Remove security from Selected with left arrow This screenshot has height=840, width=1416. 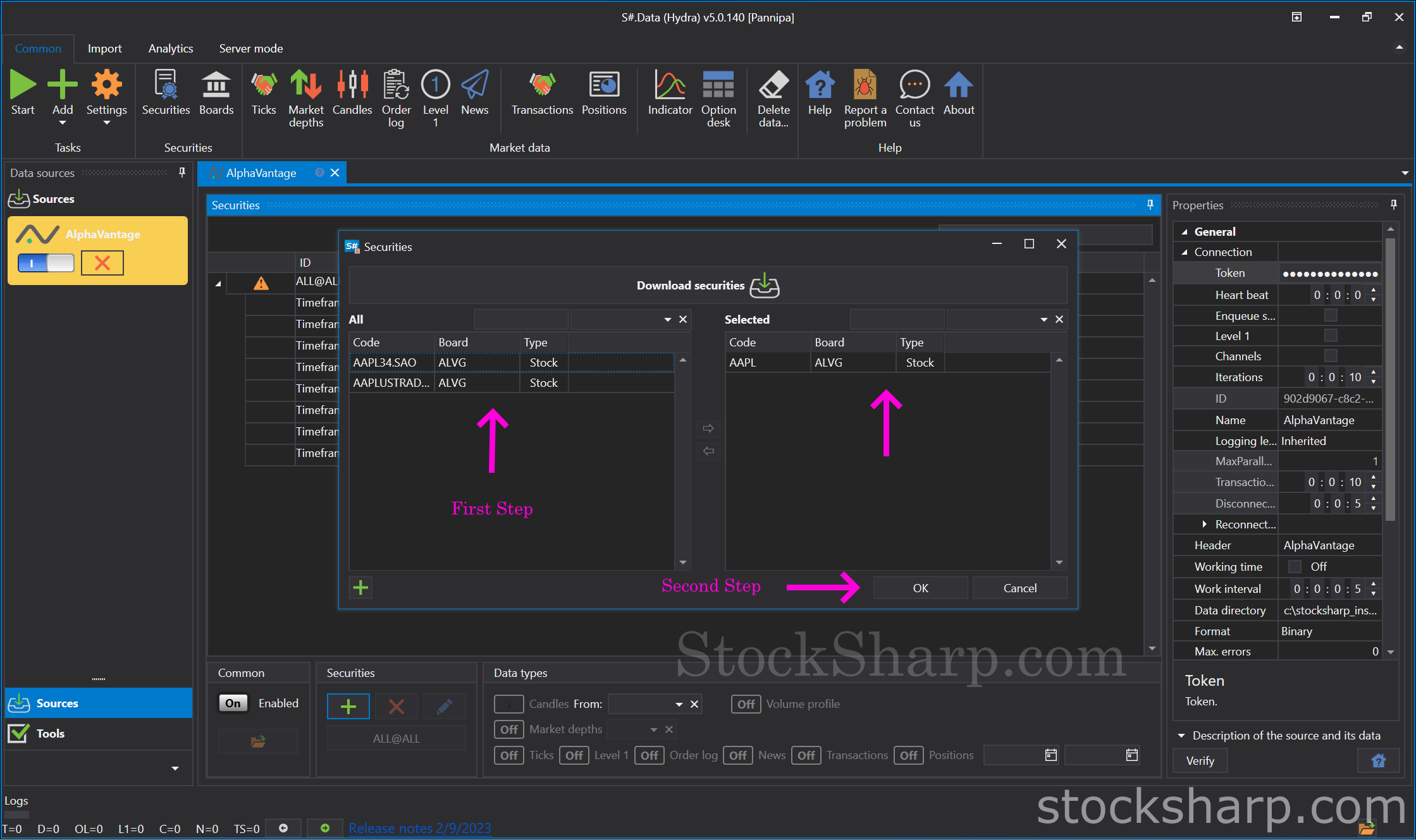coord(708,451)
